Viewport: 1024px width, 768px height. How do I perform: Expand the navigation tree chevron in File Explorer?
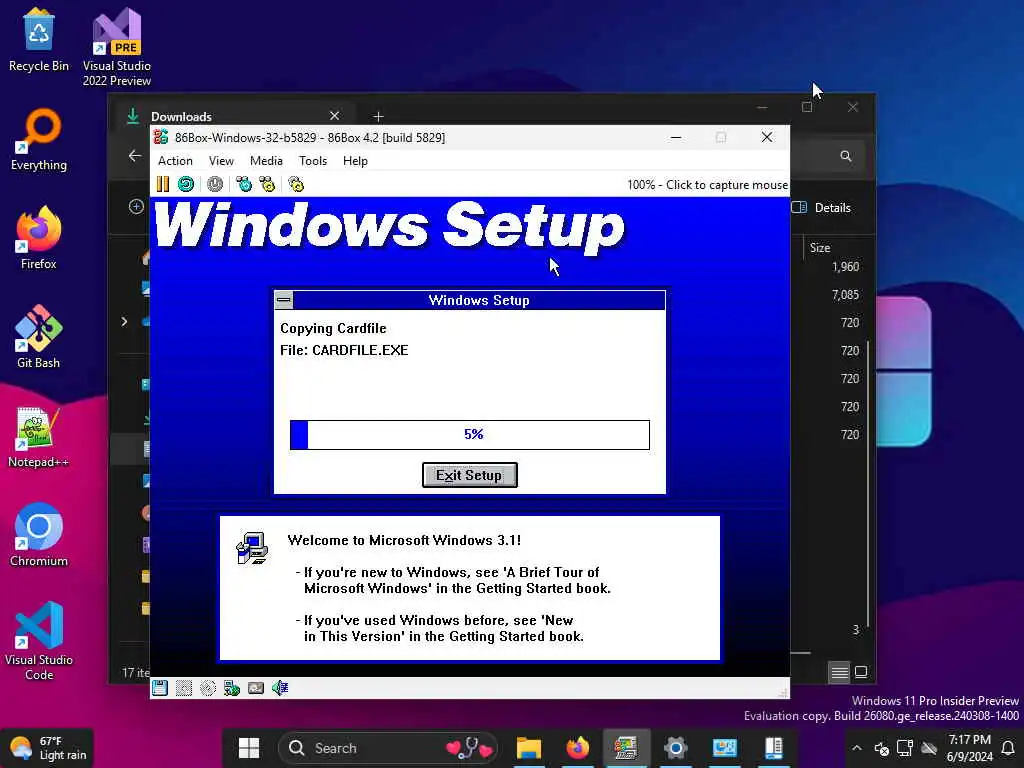pyautogui.click(x=124, y=321)
